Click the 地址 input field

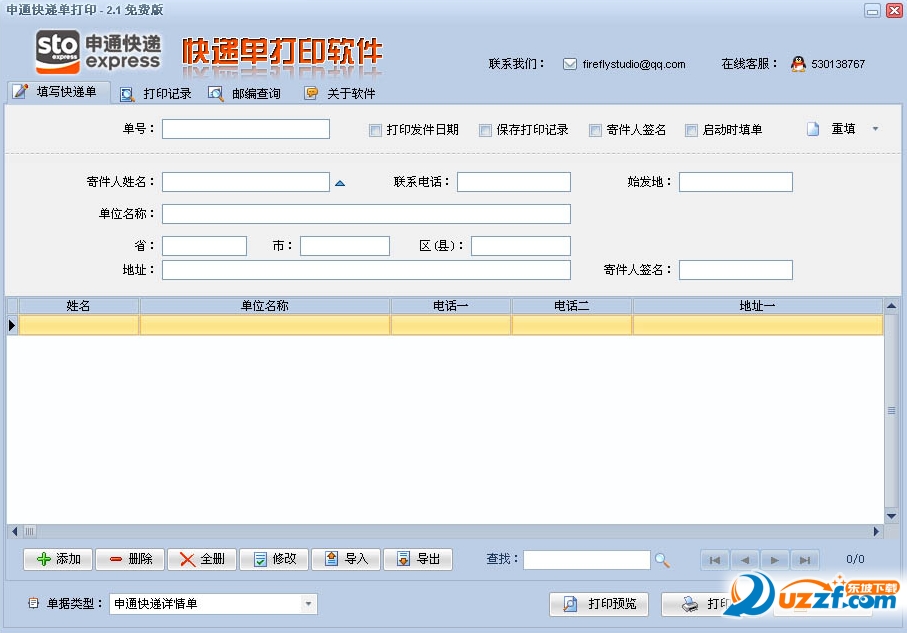pos(366,270)
